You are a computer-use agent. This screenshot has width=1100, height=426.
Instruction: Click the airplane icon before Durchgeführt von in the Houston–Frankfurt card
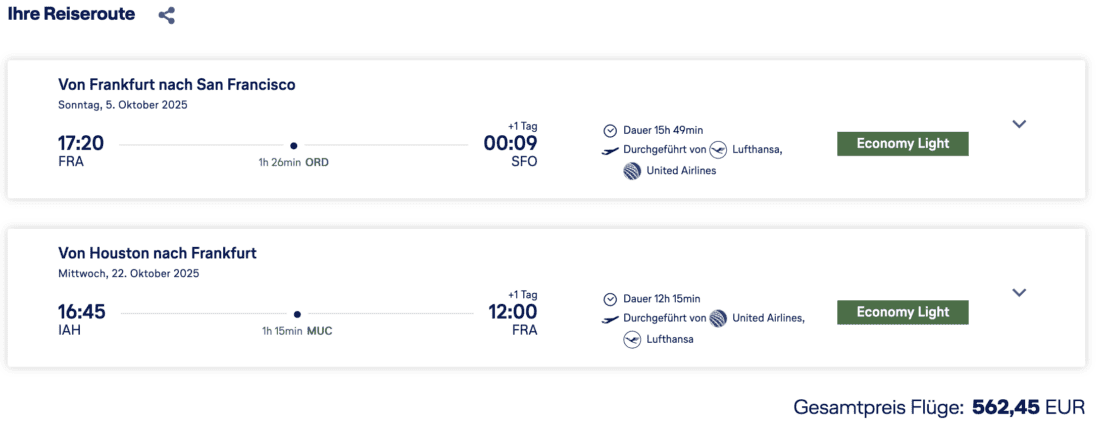point(610,319)
